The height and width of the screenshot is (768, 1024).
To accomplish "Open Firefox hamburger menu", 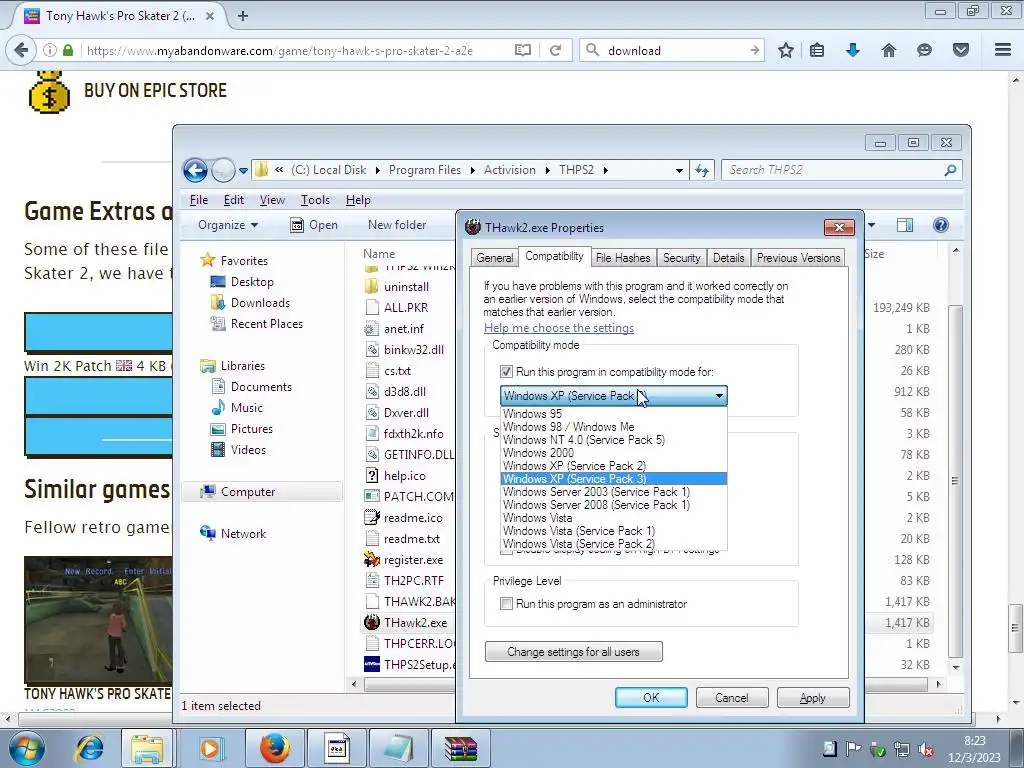I will (x=1003, y=50).
